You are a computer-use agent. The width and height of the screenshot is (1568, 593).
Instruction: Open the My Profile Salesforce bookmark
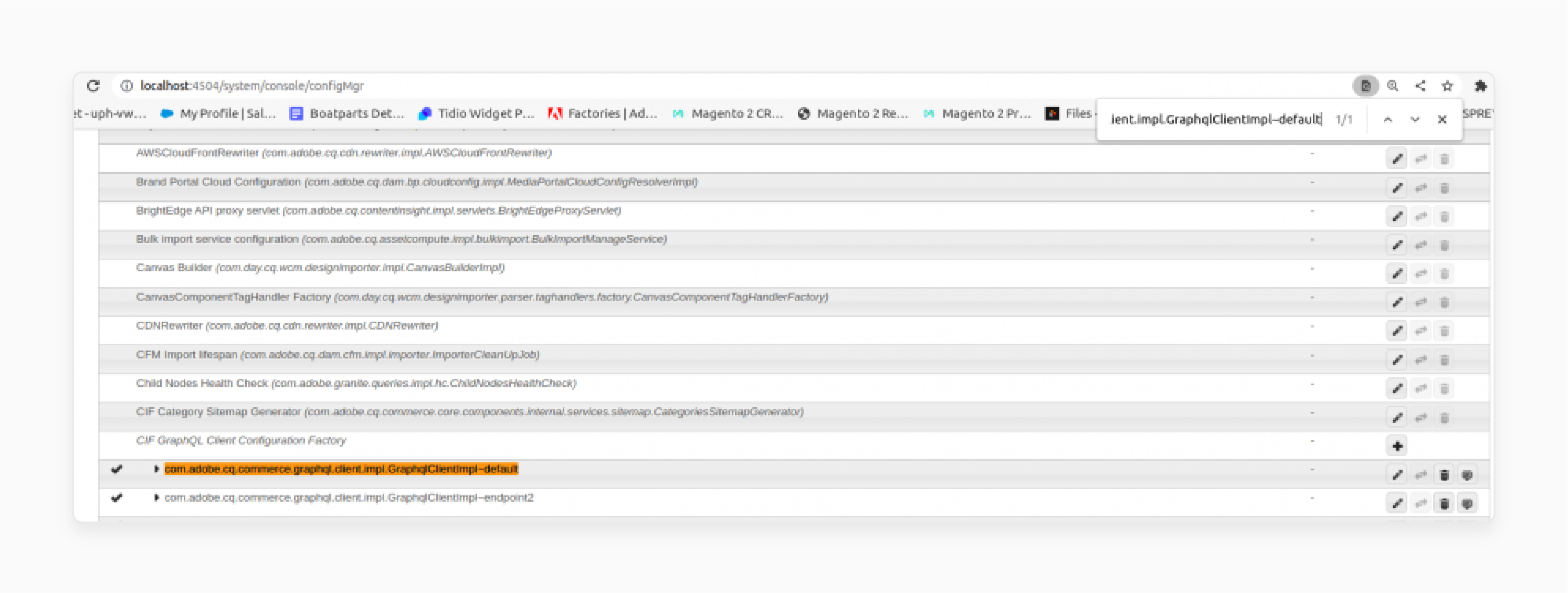(217, 114)
